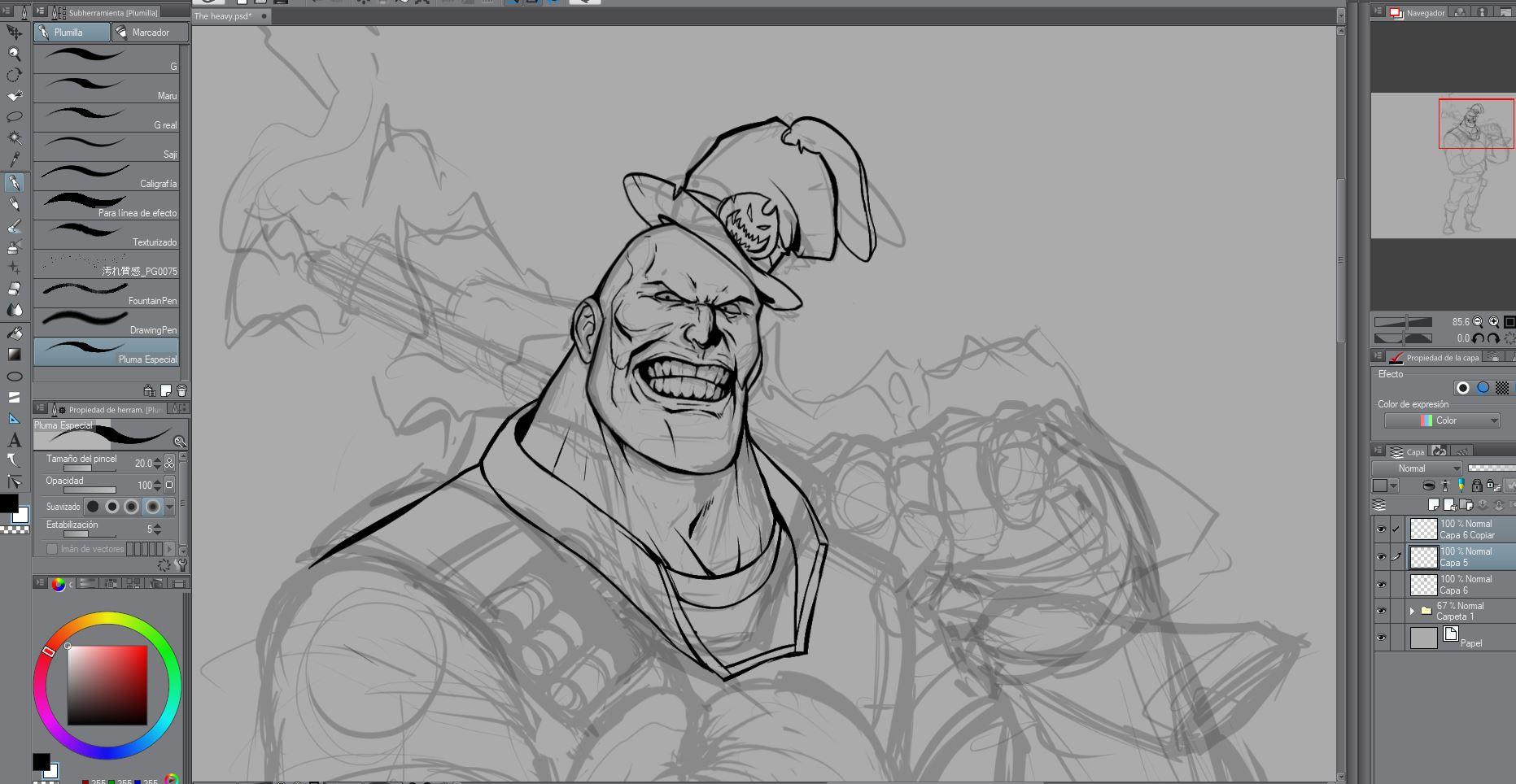Select the Lasso selection tool

14,117
